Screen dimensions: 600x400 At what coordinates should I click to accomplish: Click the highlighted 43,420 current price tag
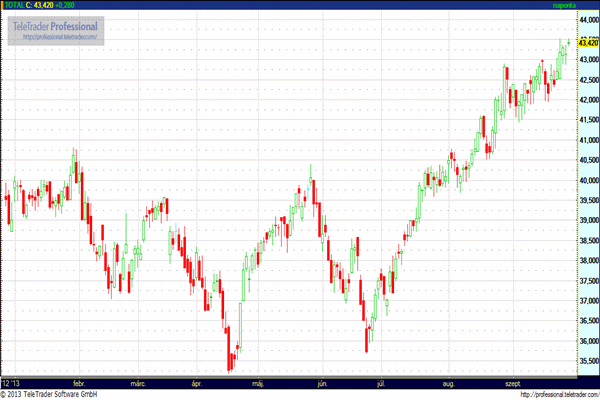coord(588,42)
